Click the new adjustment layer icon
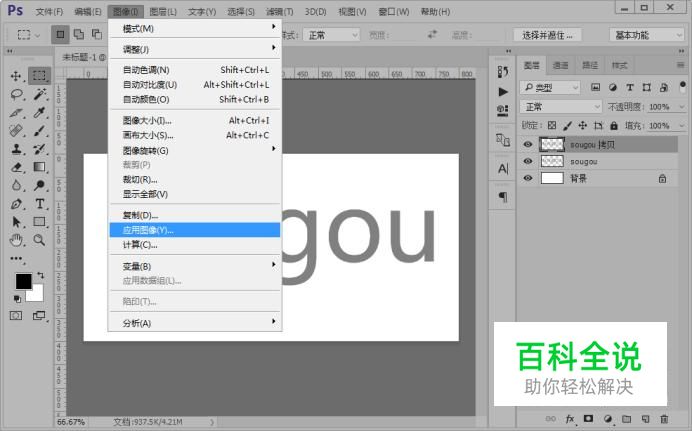The image size is (692, 431). point(608,419)
